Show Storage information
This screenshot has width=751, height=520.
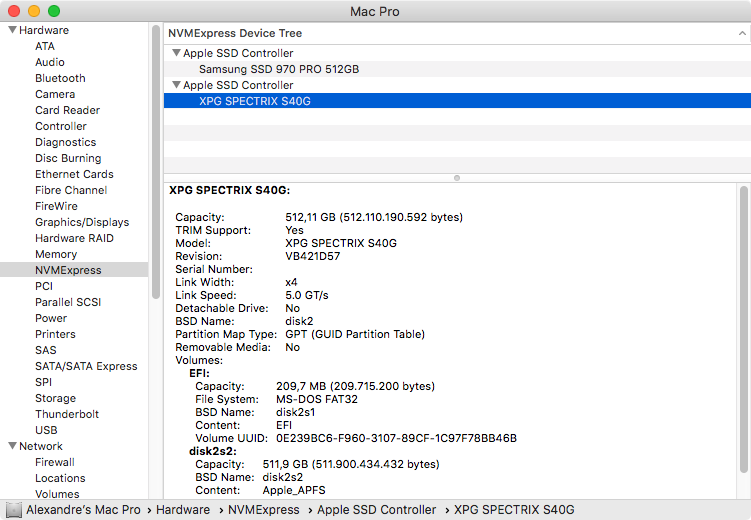pyautogui.click(x=56, y=398)
